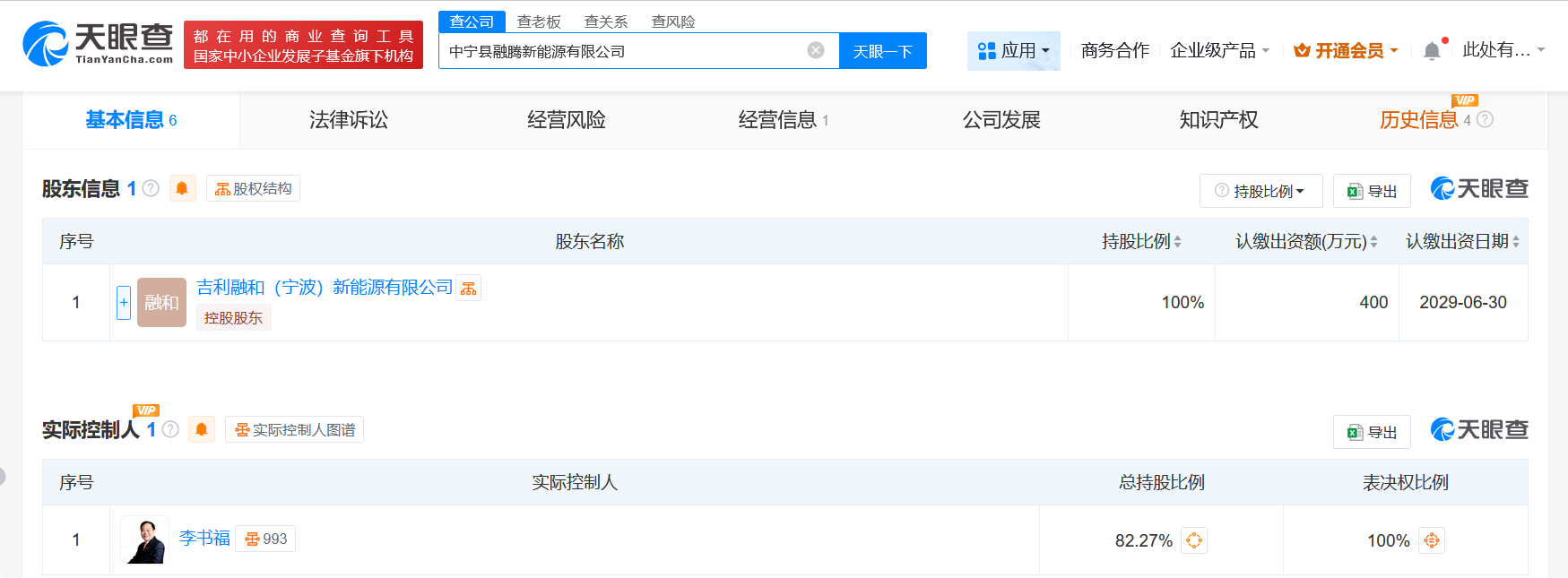Click the 天眼一下 search button
This screenshot has width=1568, height=578.
(x=882, y=51)
